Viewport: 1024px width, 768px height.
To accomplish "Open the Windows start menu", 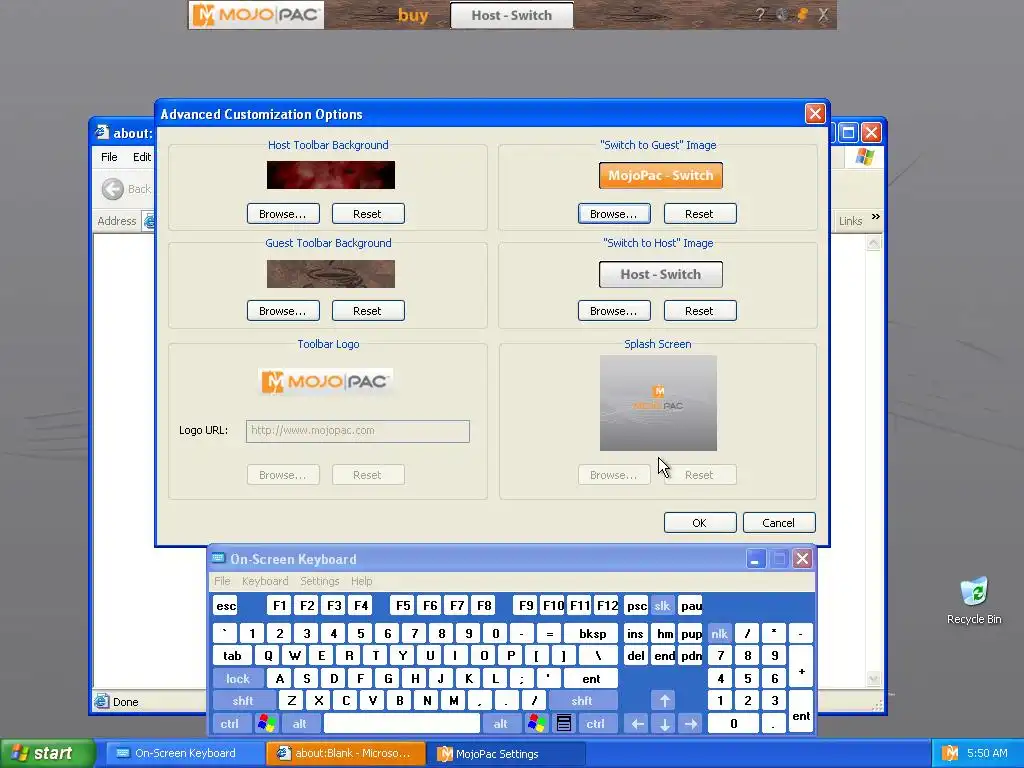I will point(46,753).
